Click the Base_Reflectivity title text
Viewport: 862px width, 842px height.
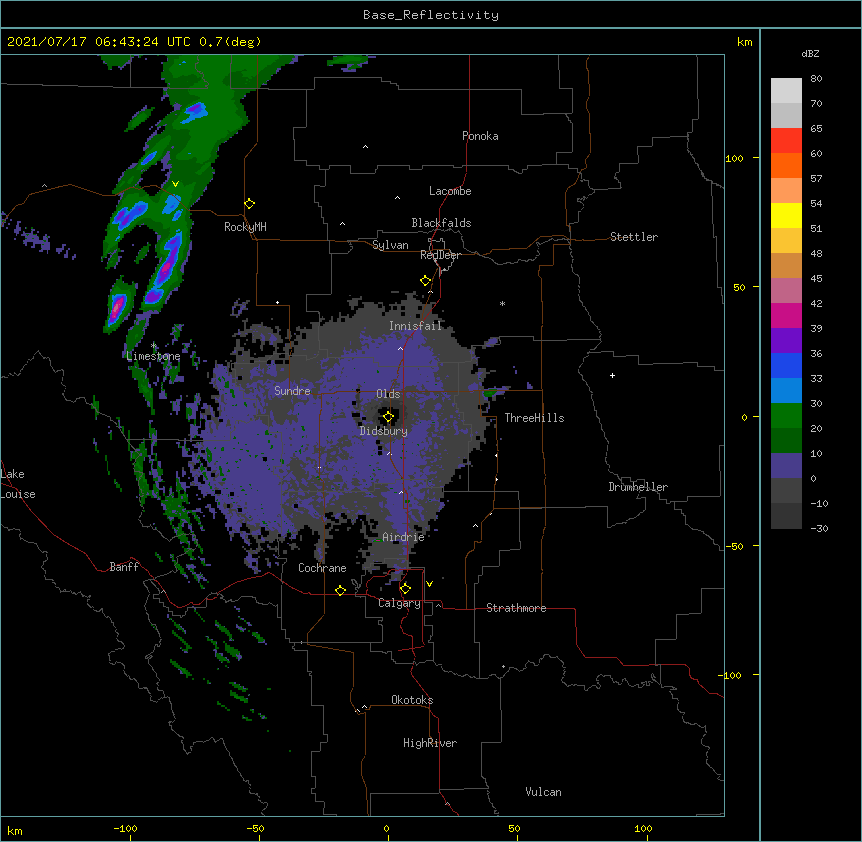(x=431, y=15)
